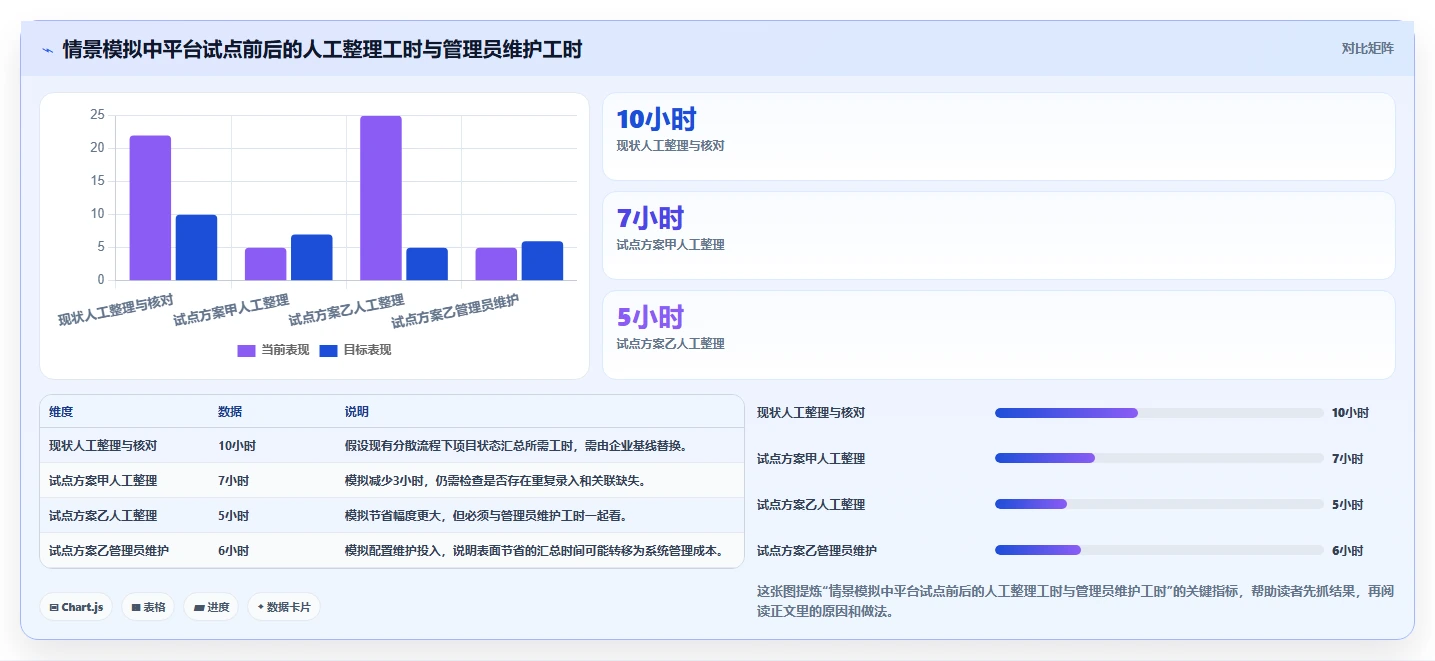Select table row 试点方案乙管理员维护
1435x661 pixels.
pyautogui.click(x=392, y=550)
